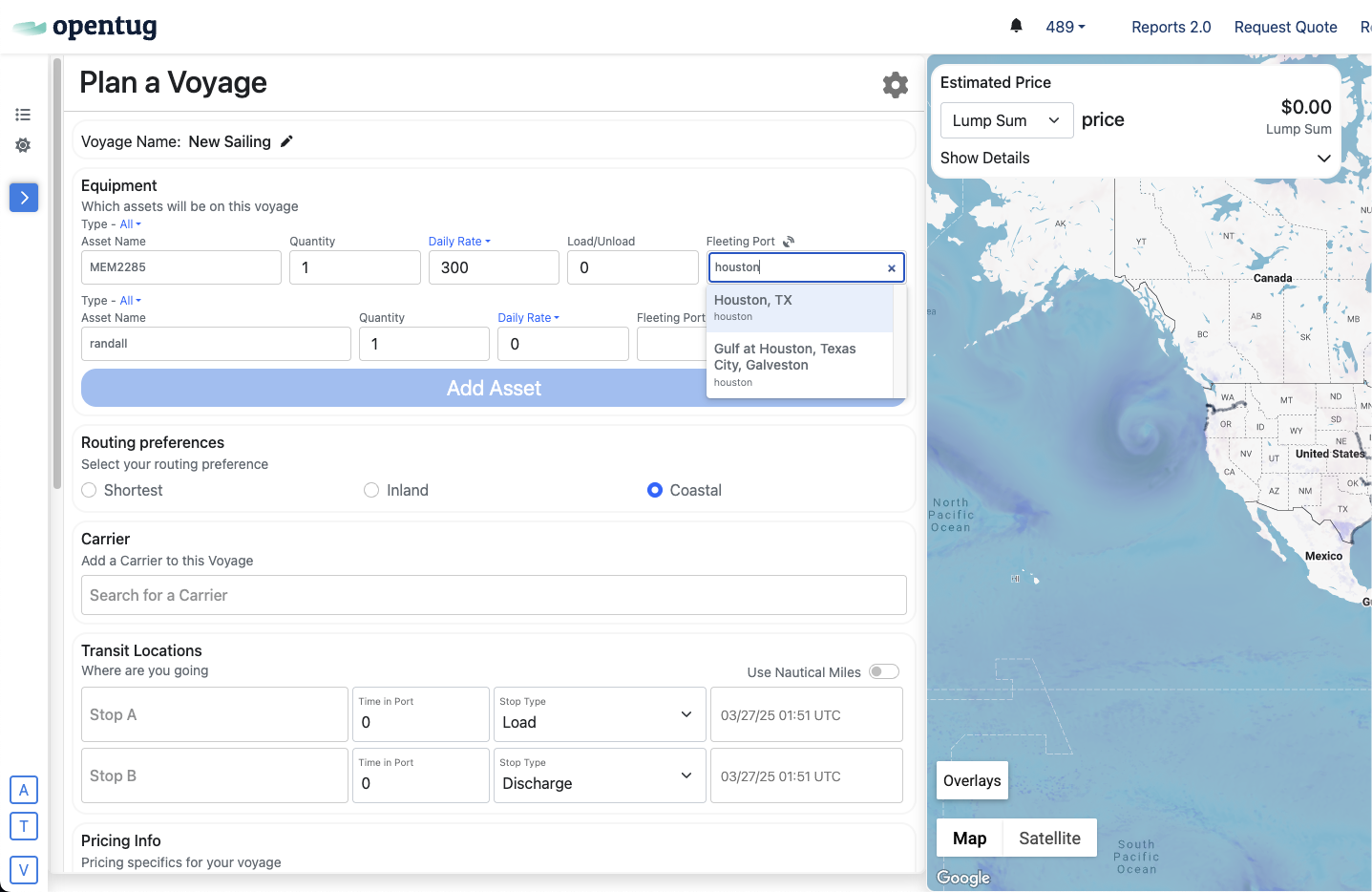
Task: Expand Show Details in Estimated Price
Action: [1324, 159]
